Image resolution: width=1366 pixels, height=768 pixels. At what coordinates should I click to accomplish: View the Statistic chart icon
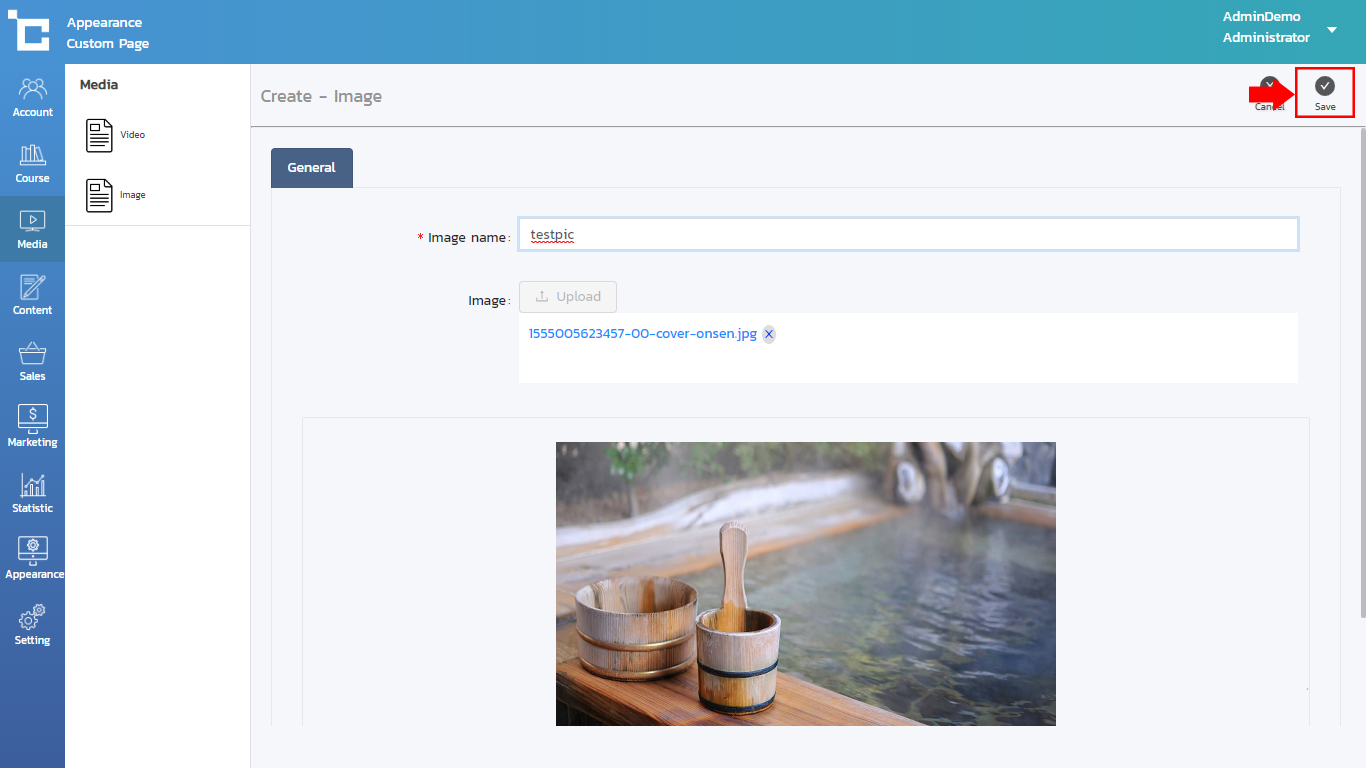(32, 493)
